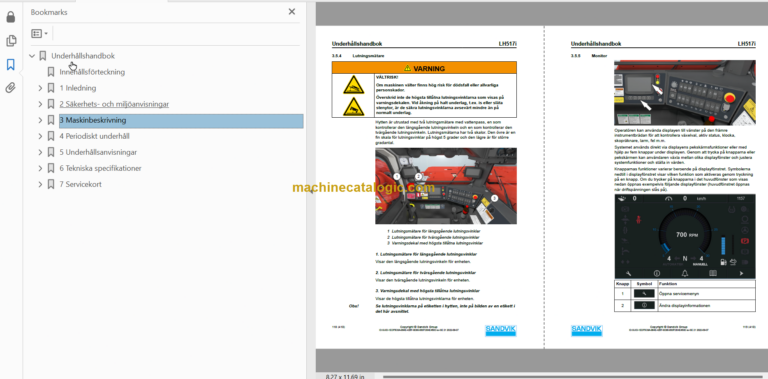Expand the 3 Maskinbeskrivning bookmark
Screen dimensions: 768x379
[40, 120]
